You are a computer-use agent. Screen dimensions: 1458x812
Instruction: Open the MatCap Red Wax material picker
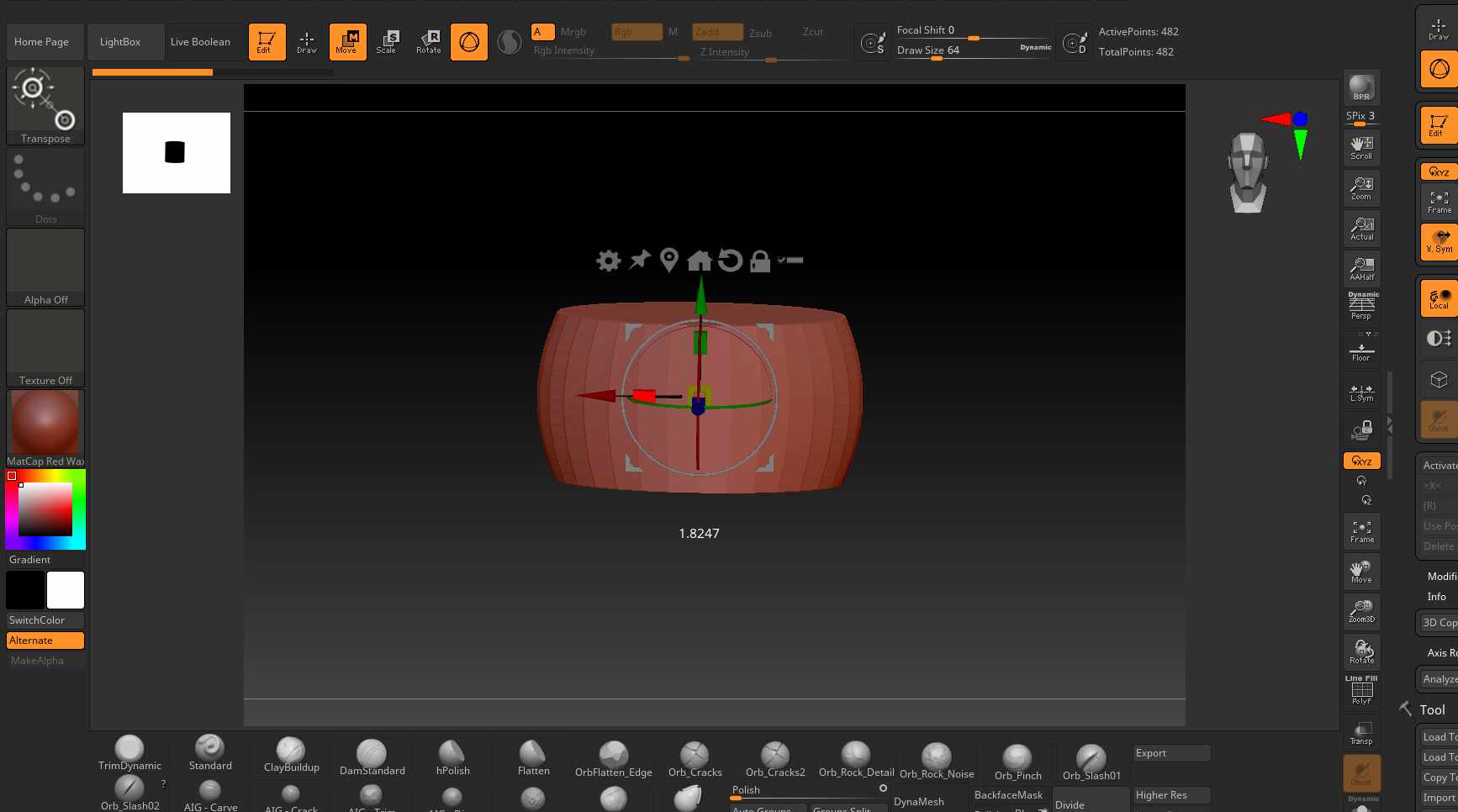[45, 429]
